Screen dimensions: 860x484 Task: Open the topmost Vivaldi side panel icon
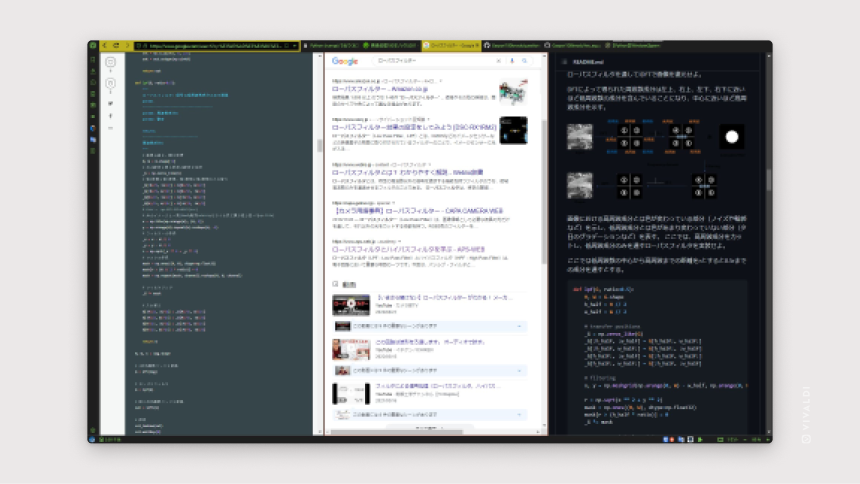click(x=93, y=59)
